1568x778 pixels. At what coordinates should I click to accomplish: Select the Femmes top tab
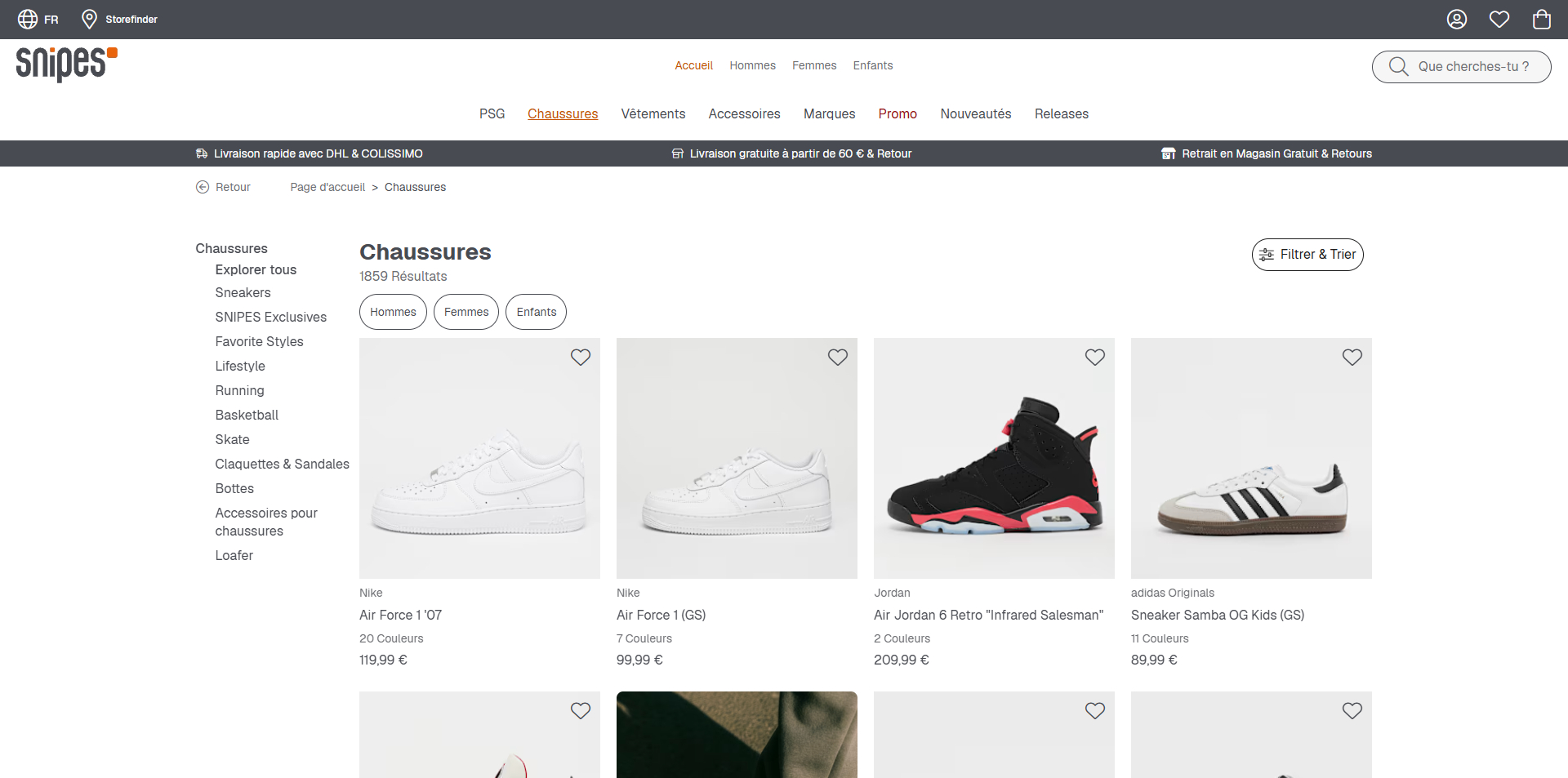pyautogui.click(x=814, y=65)
